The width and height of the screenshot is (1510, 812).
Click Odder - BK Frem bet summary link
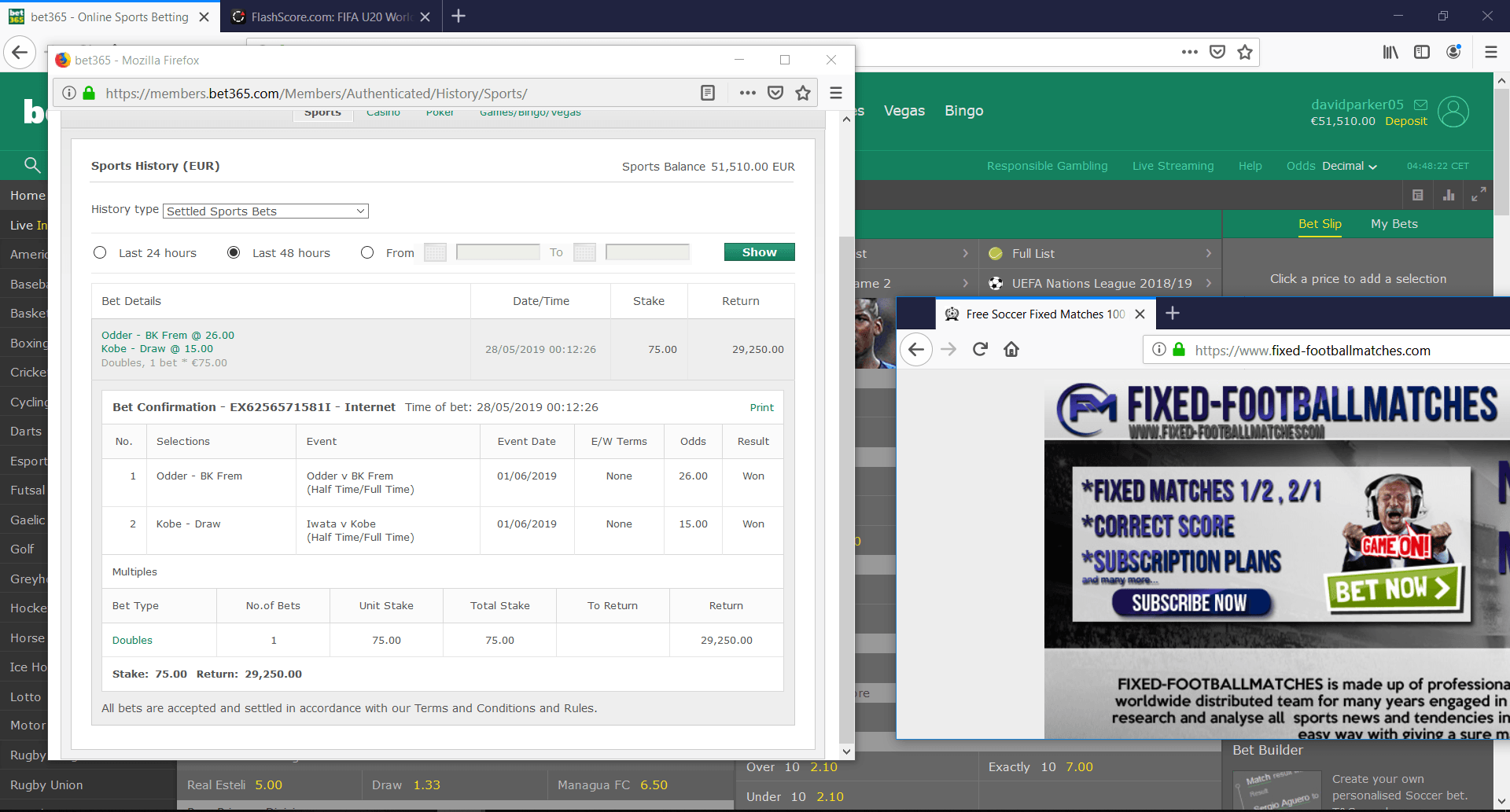[x=168, y=335]
